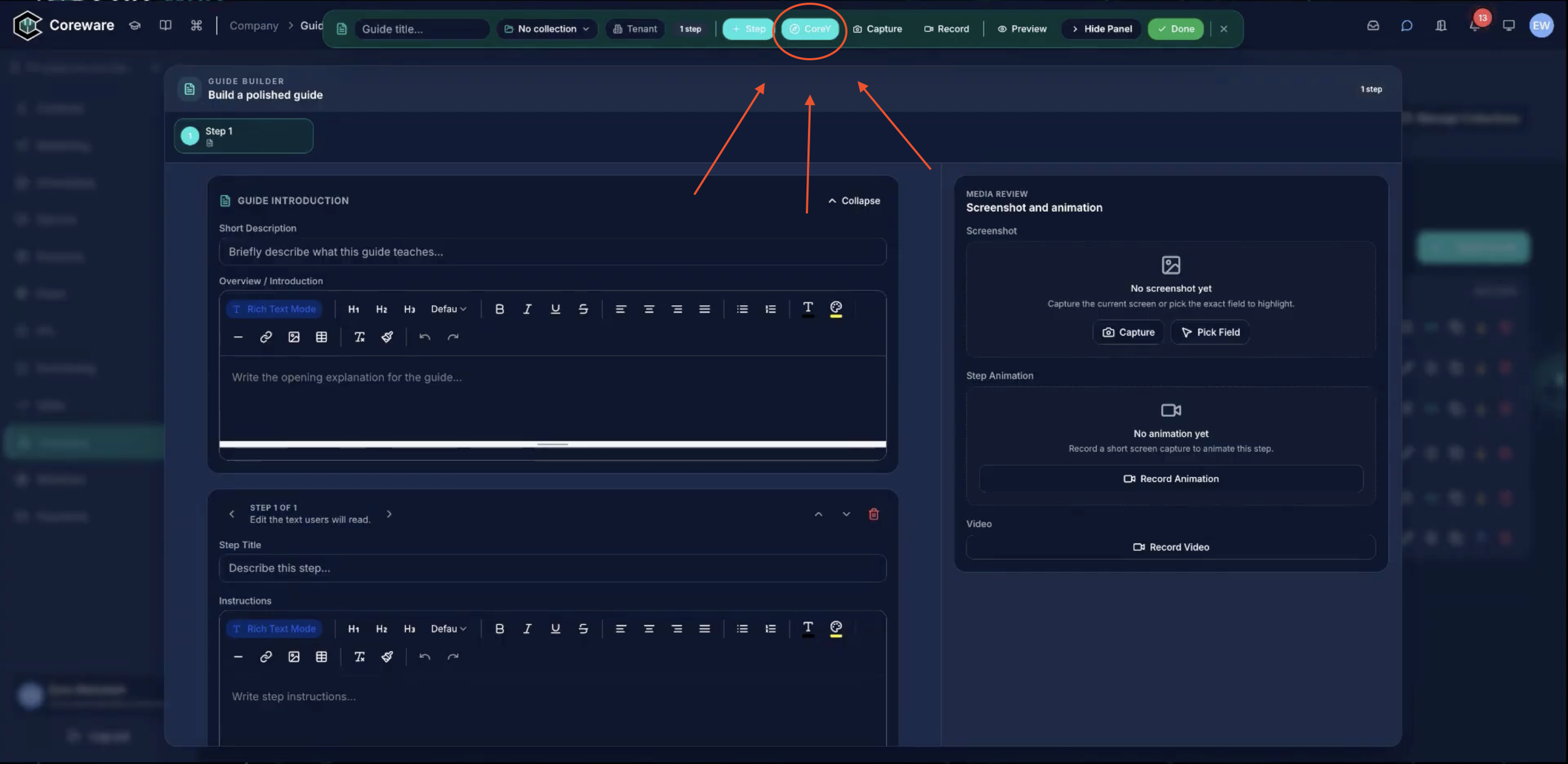Click the green Done button
The width and height of the screenshot is (1568, 764).
coord(1176,29)
